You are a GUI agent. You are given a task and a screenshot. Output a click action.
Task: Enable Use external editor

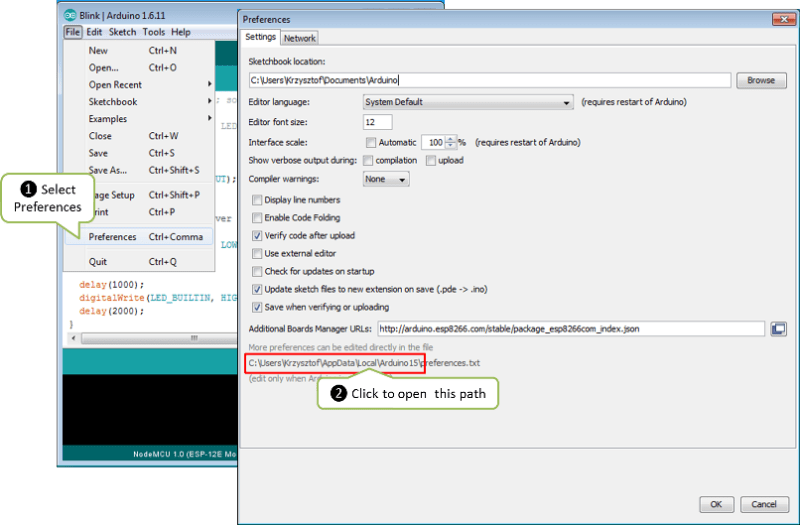tap(257, 254)
